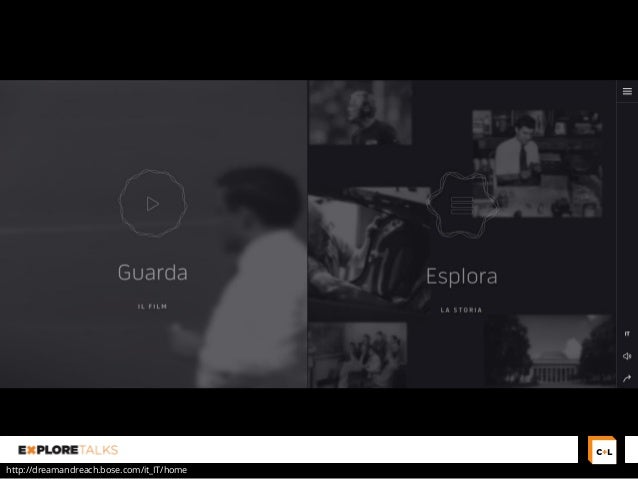Open the dreamandreach.bose.com URL text
This screenshot has width=638, height=479.
tap(96, 470)
